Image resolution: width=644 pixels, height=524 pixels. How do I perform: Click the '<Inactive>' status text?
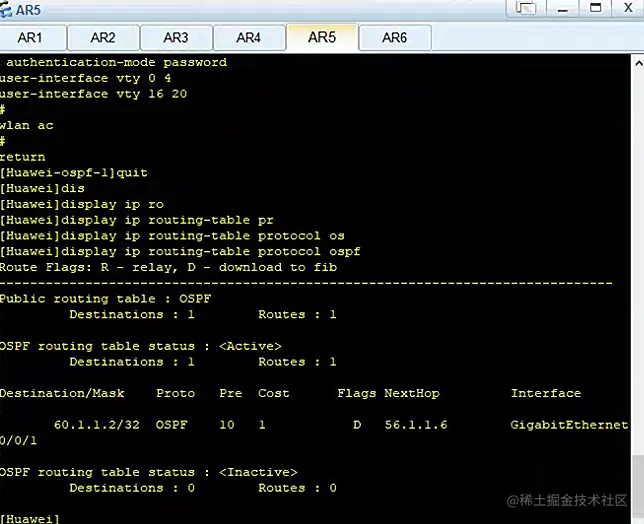[258, 472]
